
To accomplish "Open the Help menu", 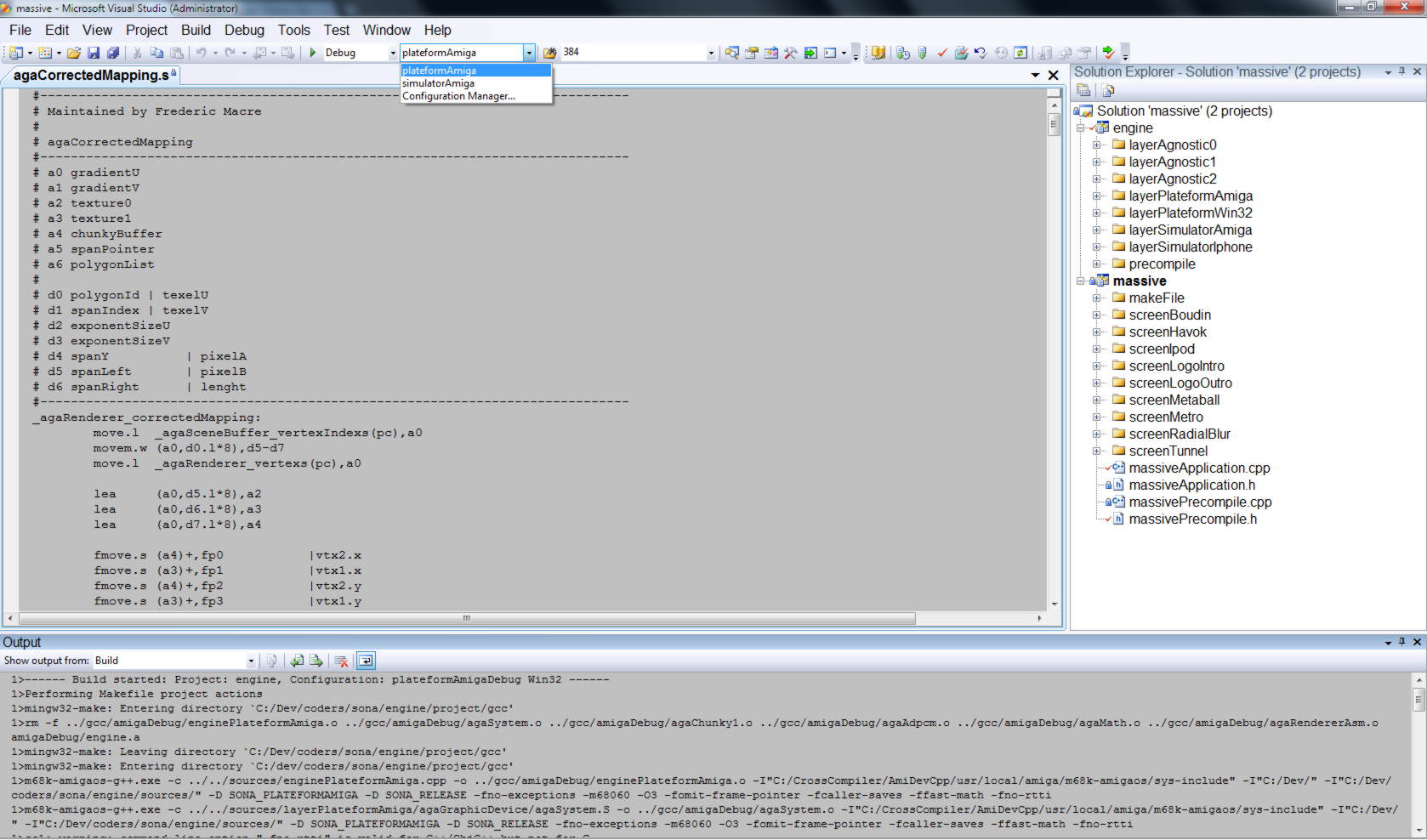I will (x=437, y=30).
